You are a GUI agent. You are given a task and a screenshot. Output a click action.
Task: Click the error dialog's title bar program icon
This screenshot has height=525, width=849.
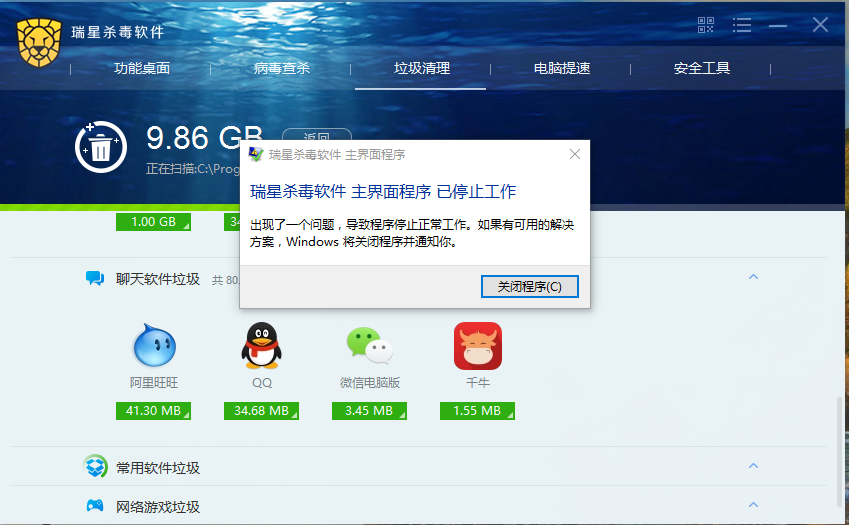256,154
